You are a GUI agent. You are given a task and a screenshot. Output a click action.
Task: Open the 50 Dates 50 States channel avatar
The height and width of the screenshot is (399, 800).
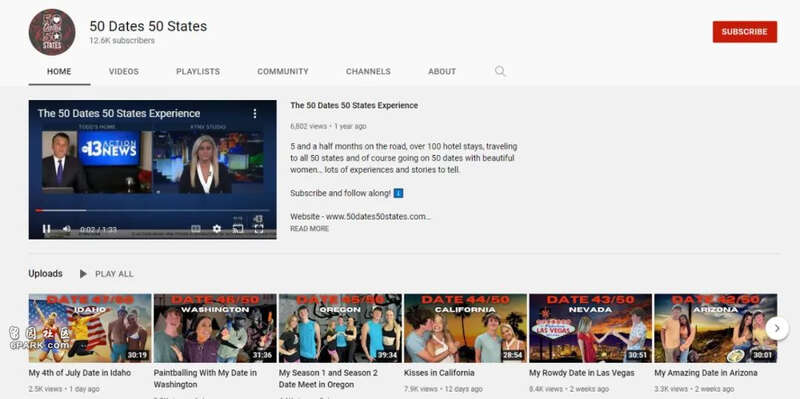(x=52, y=32)
